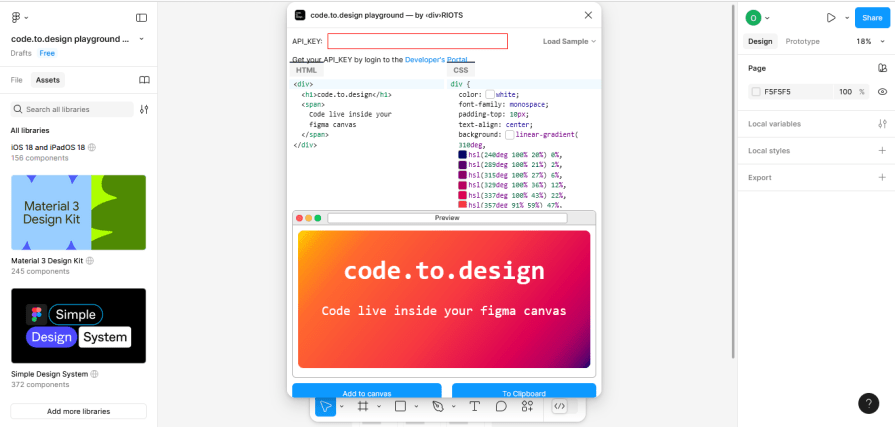The width and height of the screenshot is (895, 427).
Task: Add an export setting with plus
Action: (882, 178)
